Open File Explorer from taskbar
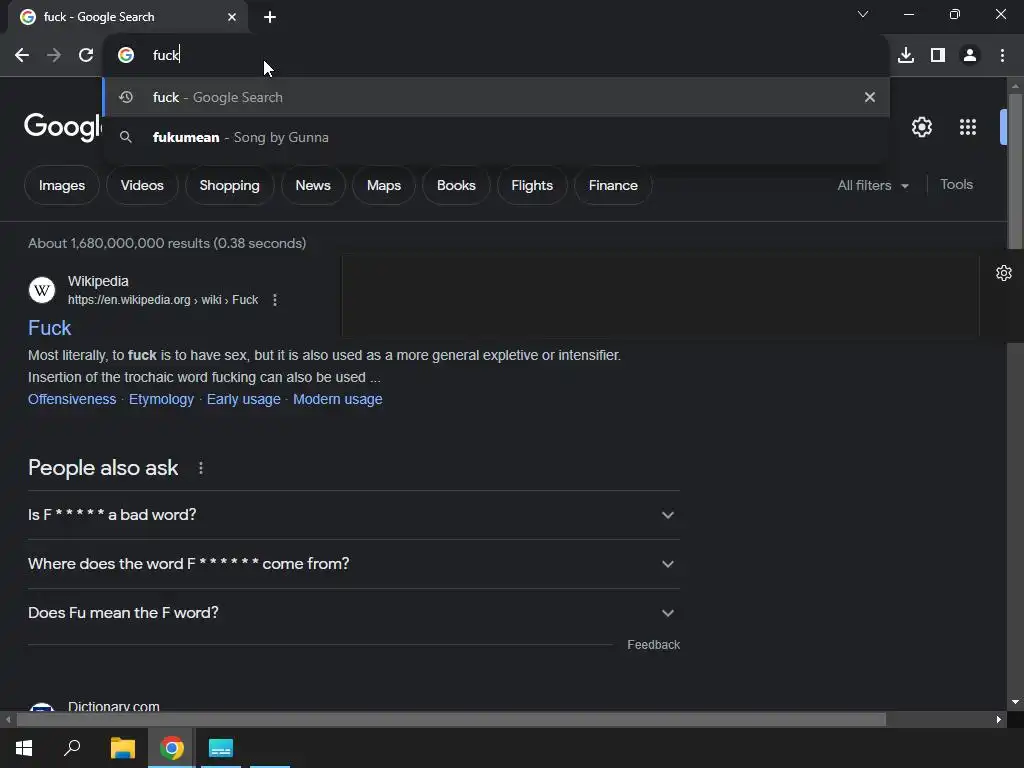The width and height of the screenshot is (1024, 768). pos(123,748)
